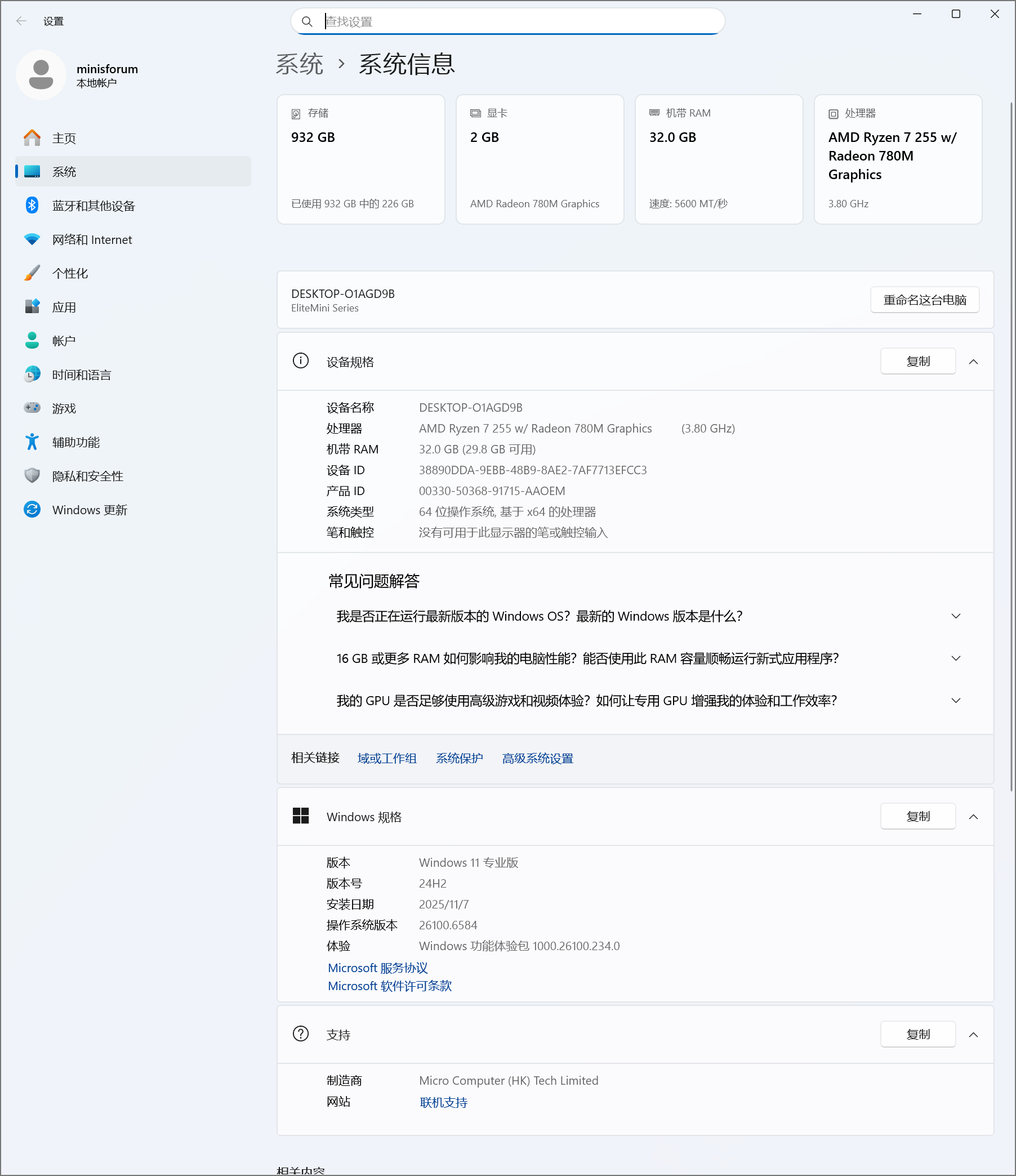Viewport: 1016px width, 1176px height.
Task: Click the Windows Update refresh icon
Action: (x=32, y=510)
